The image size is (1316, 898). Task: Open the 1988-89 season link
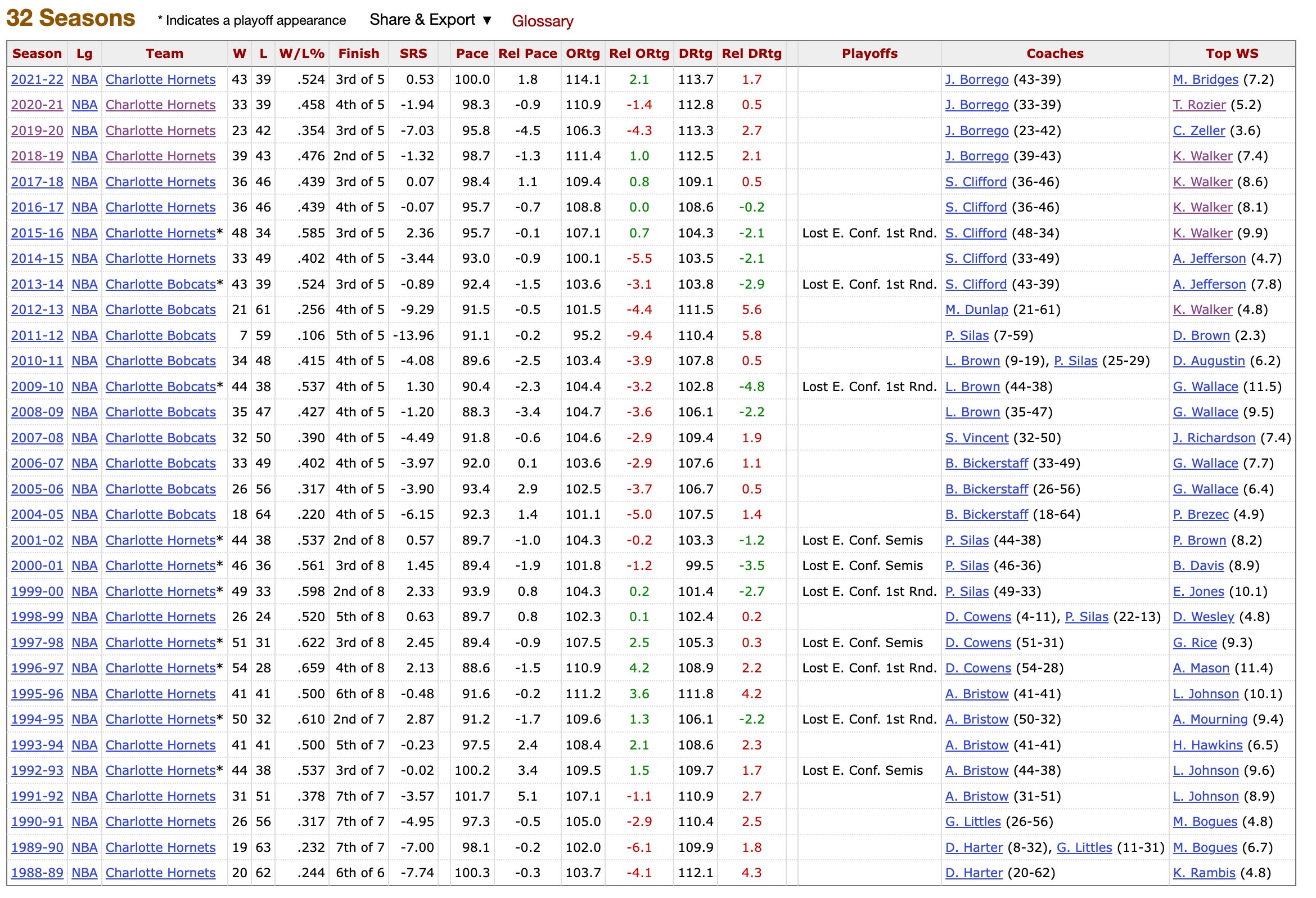pyautogui.click(x=37, y=873)
